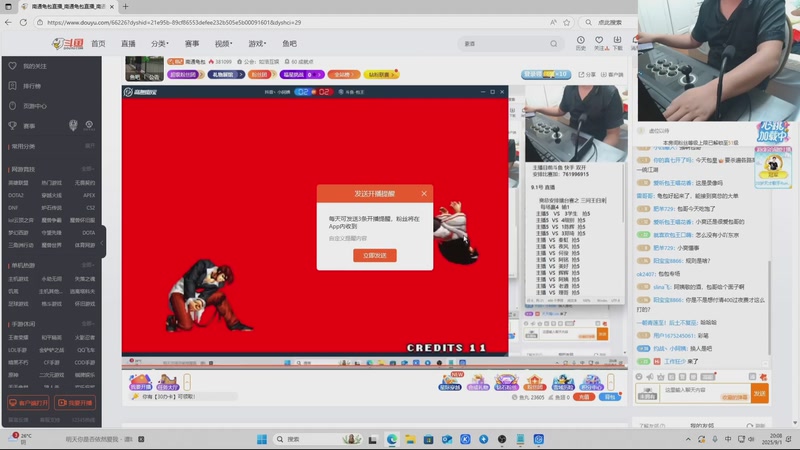Select DOTA2 category in sidebar

pos(16,195)
